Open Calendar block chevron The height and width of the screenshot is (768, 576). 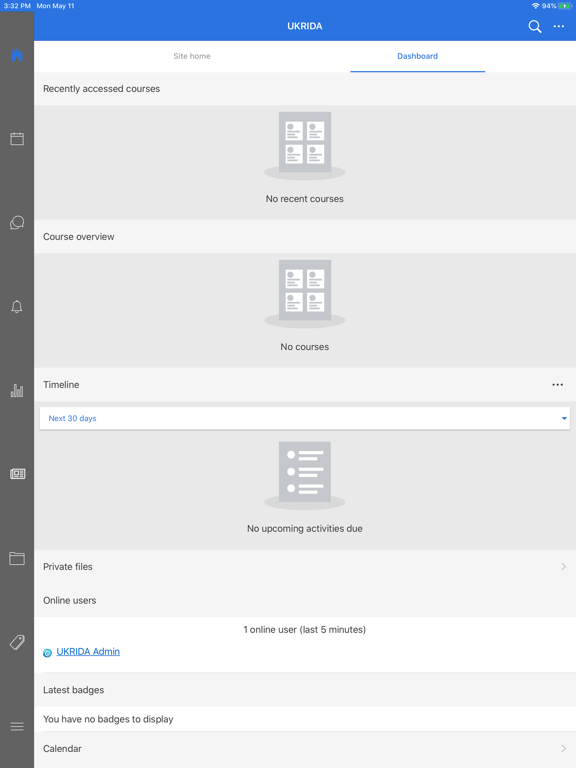click(564, 748)
